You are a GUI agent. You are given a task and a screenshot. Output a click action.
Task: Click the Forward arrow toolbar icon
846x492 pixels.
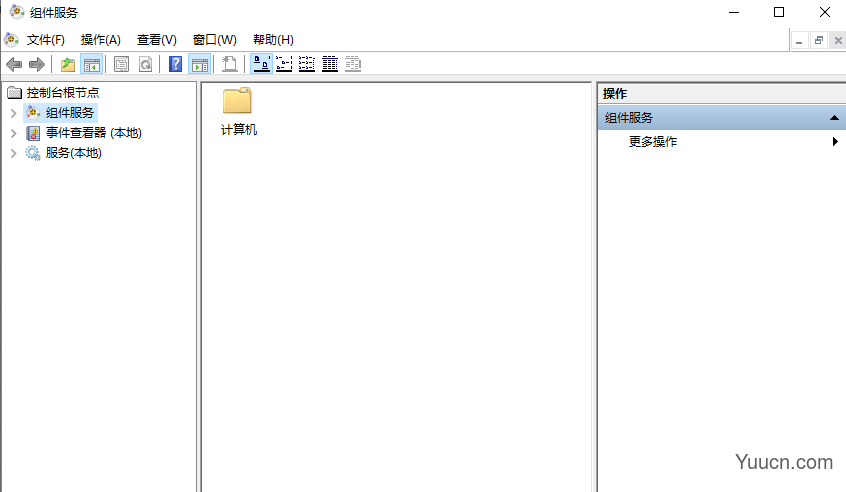click(x=37, y=65)
